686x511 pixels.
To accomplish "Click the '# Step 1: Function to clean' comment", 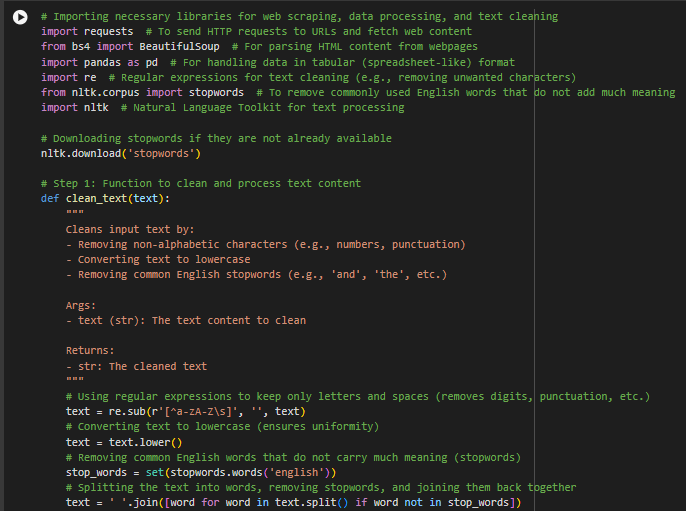I will (201, 183).
